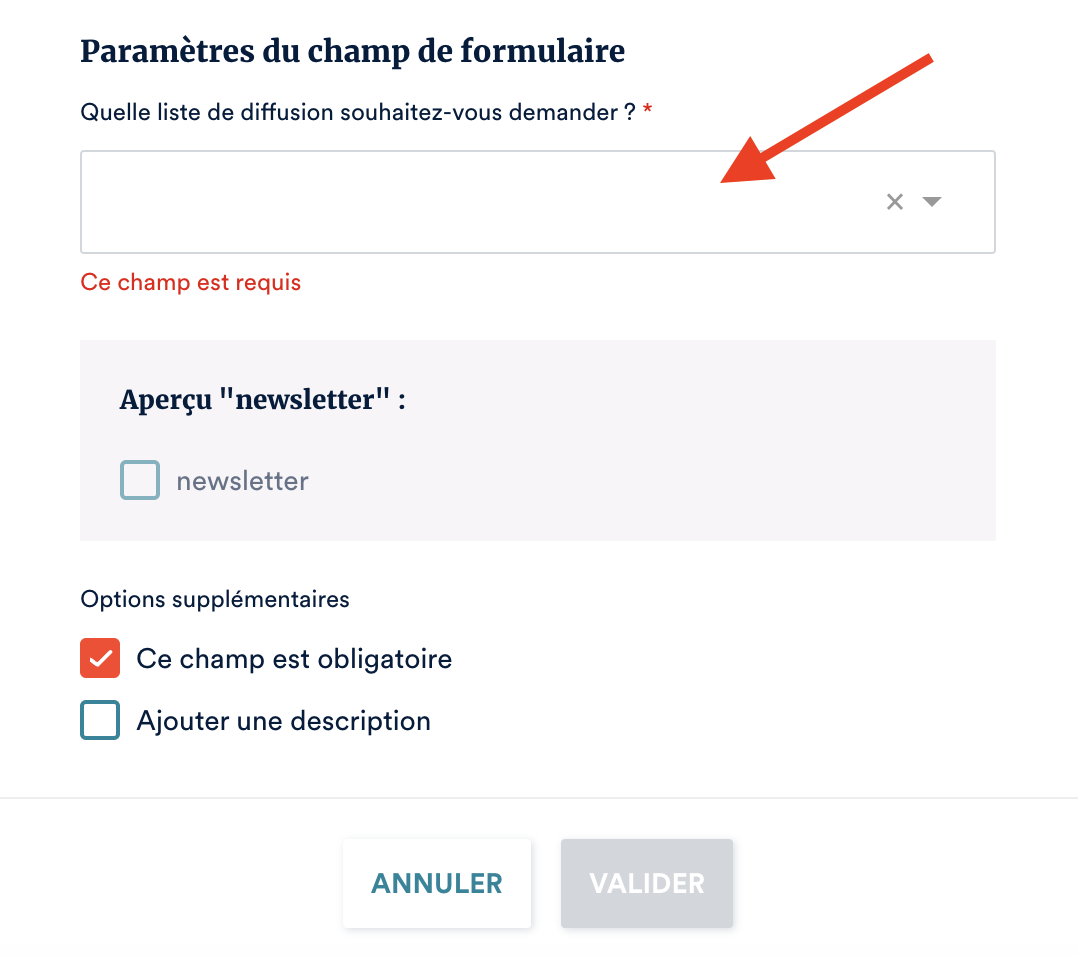Click the "Ce champ est obligatoire" label text
The image size is (1078, 956).
click(x=294, y=660)
